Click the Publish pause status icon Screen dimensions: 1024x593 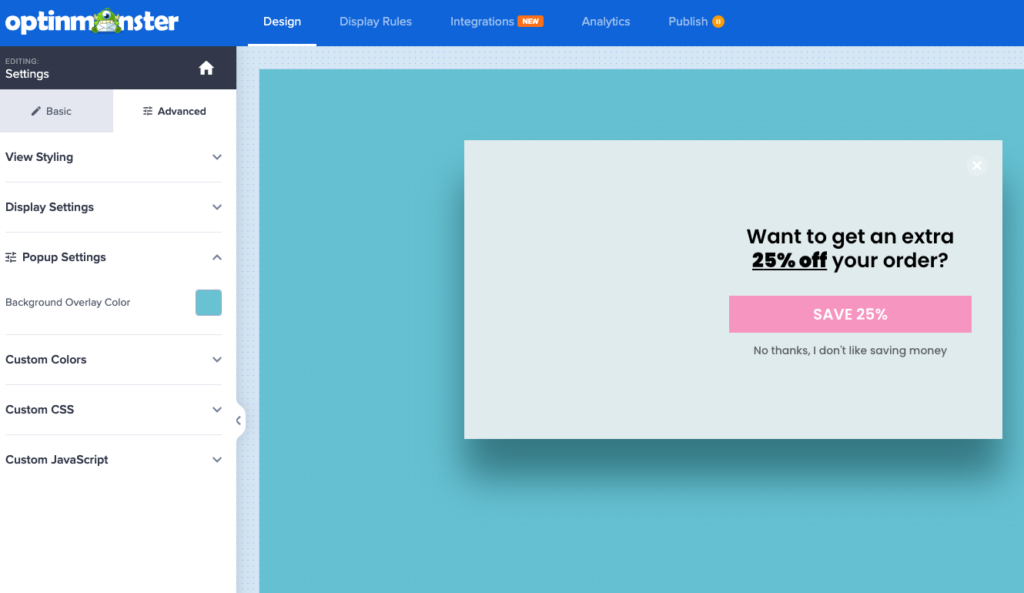[718, 22]
